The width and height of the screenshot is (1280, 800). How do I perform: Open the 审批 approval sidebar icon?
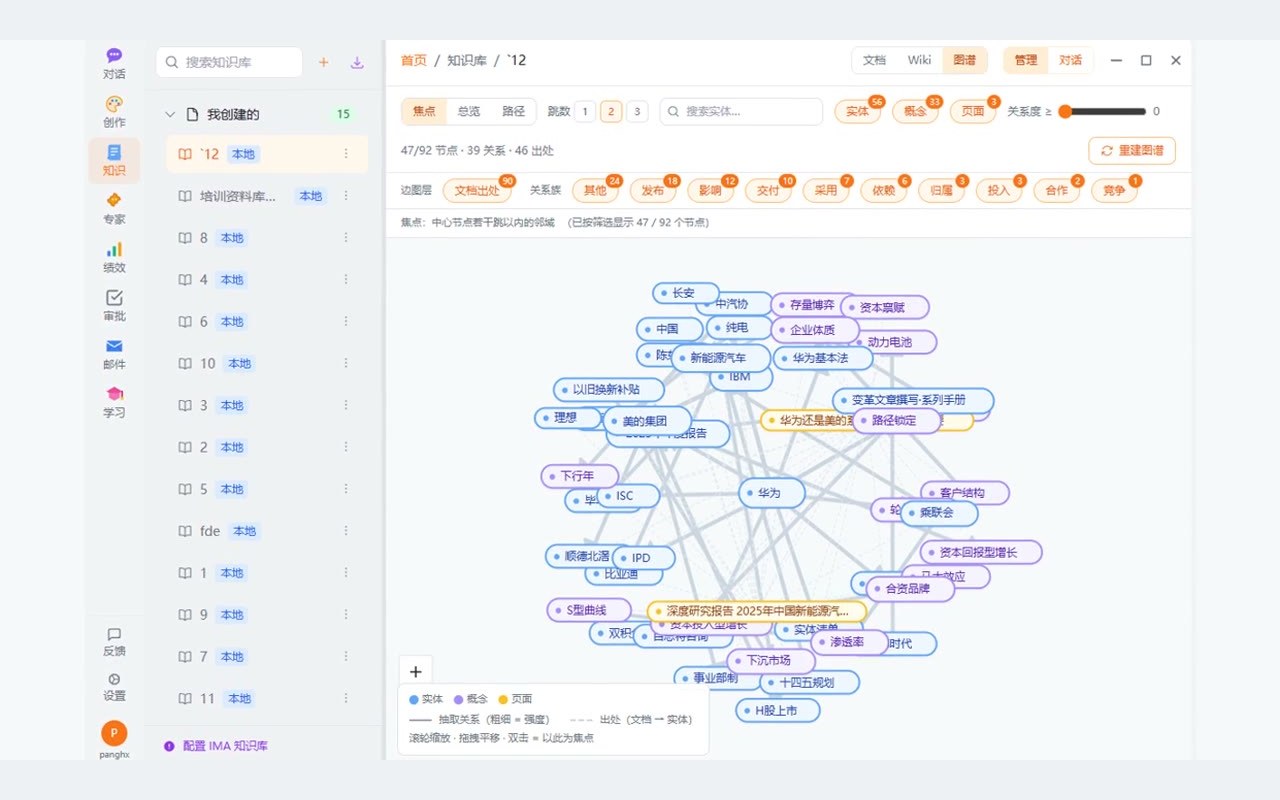114,306
